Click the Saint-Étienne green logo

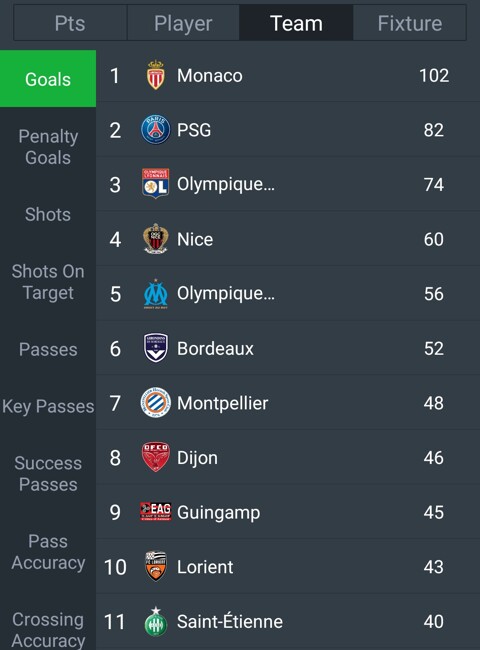[x=155, y=621]
